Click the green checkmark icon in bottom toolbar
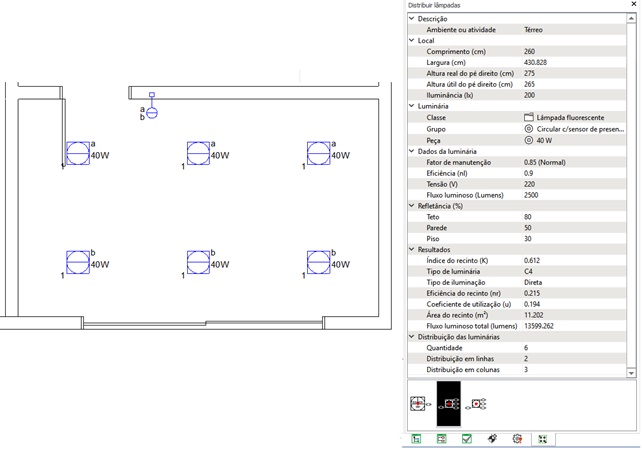Image resolution: width=642 pixels, height=452 pixels. [467, 439]
